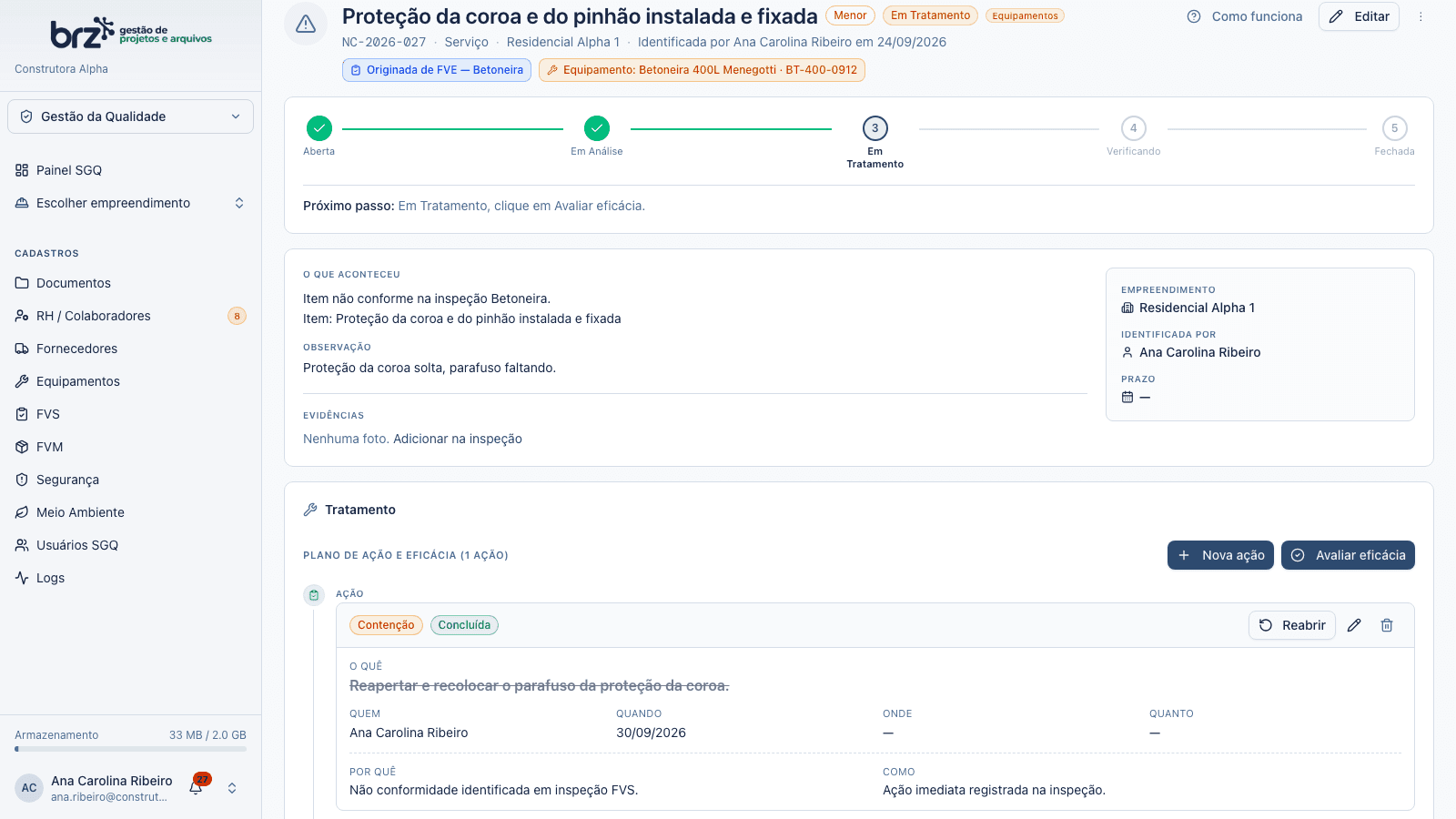Select step 3 Em Tratamento circle
1456x819 pixels.
pos(875,128)
